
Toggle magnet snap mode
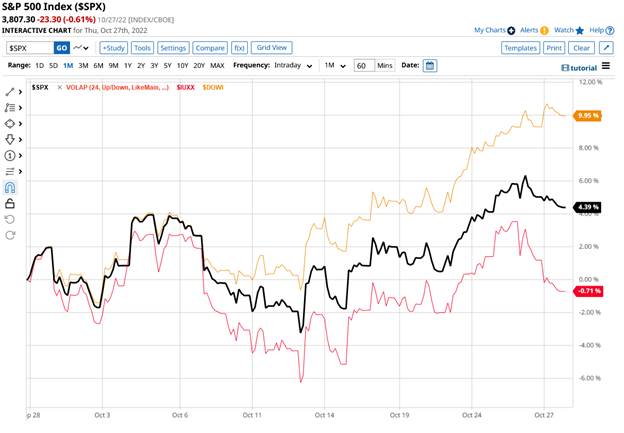[x=10, y=187]
